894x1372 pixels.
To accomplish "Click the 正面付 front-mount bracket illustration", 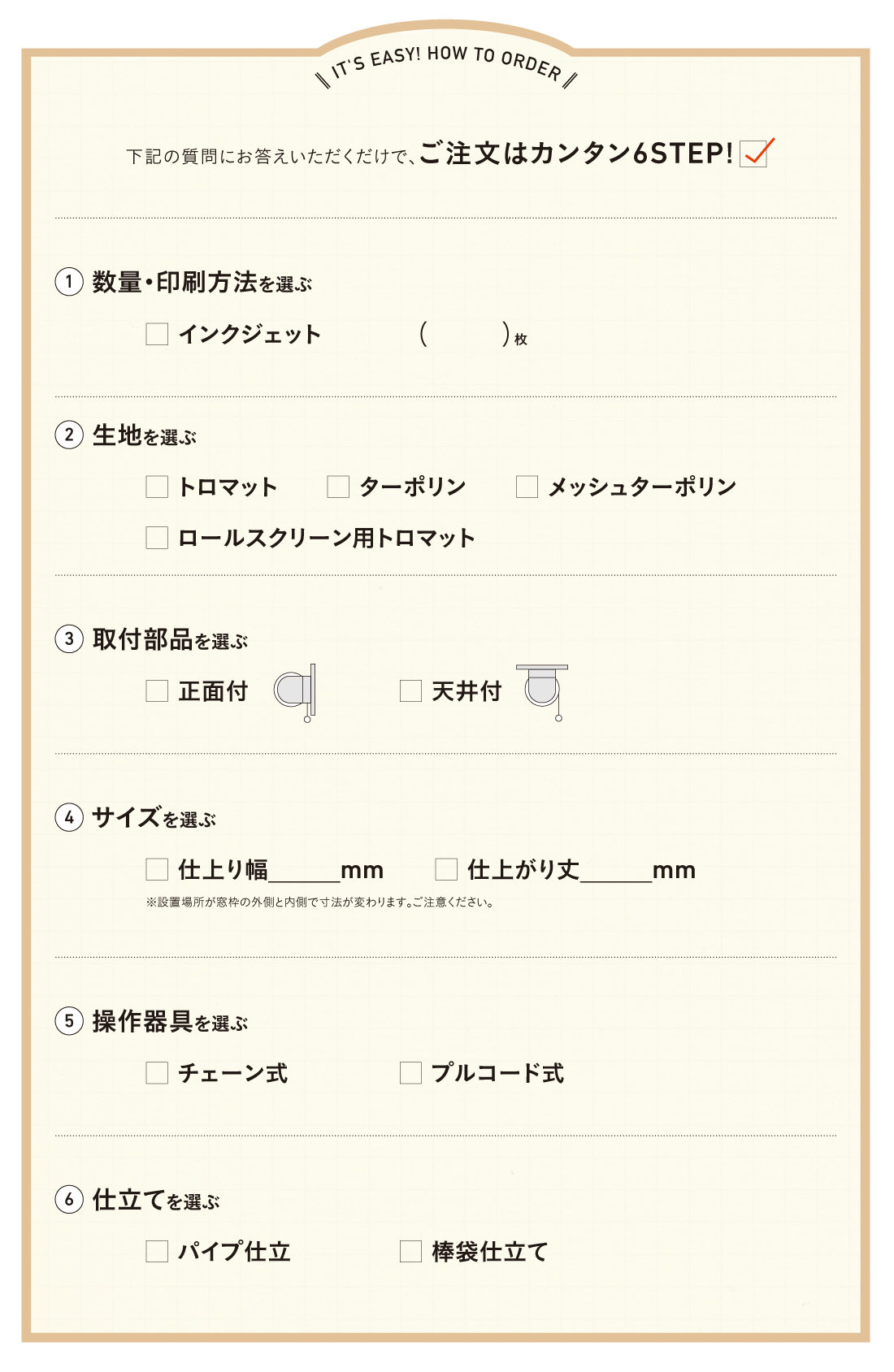I will [296, 691].
